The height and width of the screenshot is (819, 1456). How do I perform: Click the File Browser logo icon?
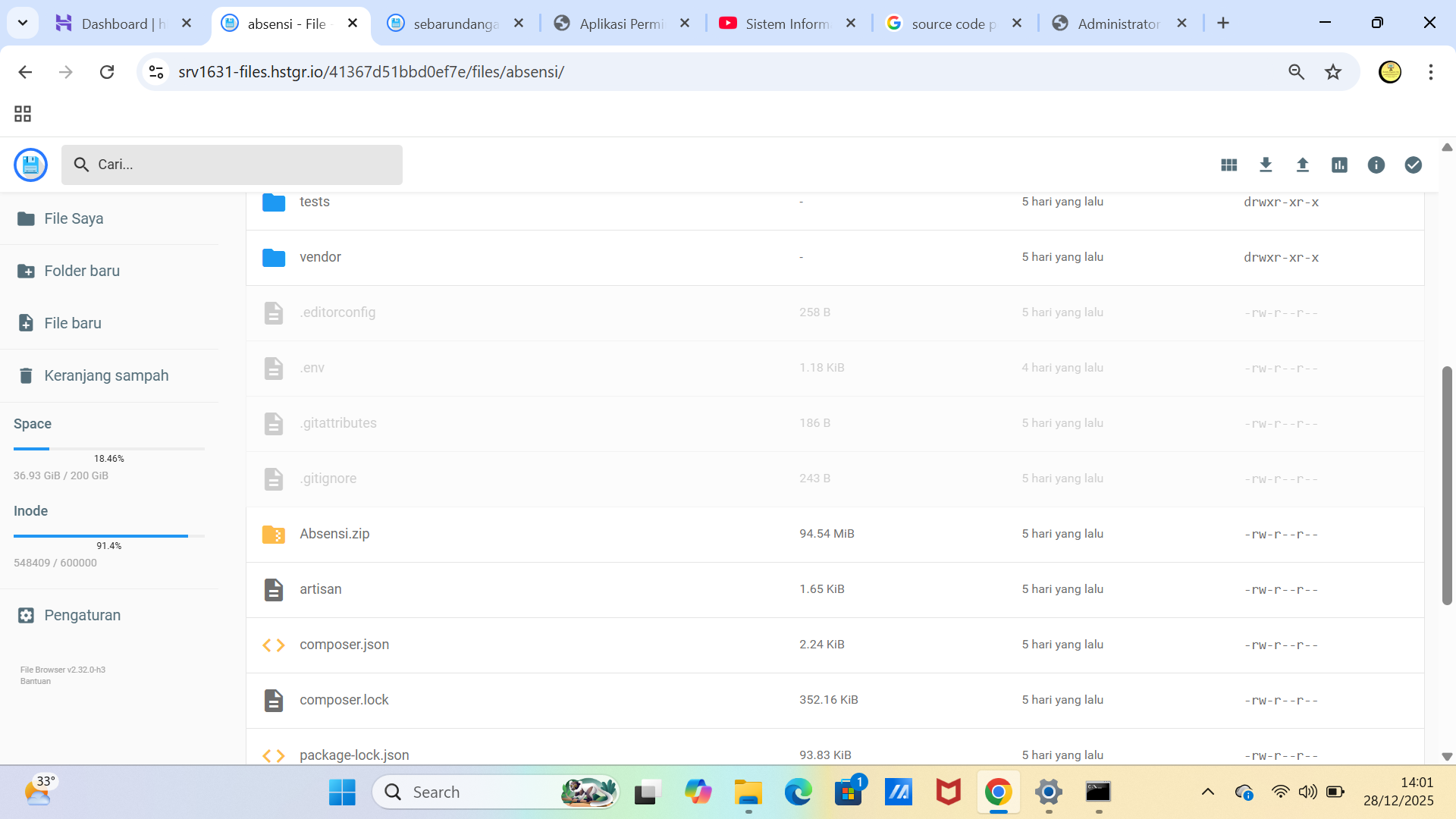[x=31, y=165]
